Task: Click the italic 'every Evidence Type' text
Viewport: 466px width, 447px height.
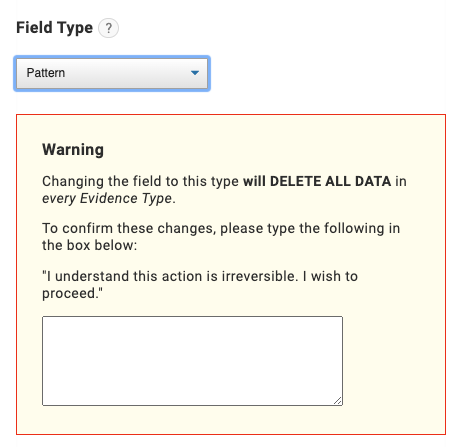Action: point(107,199)
